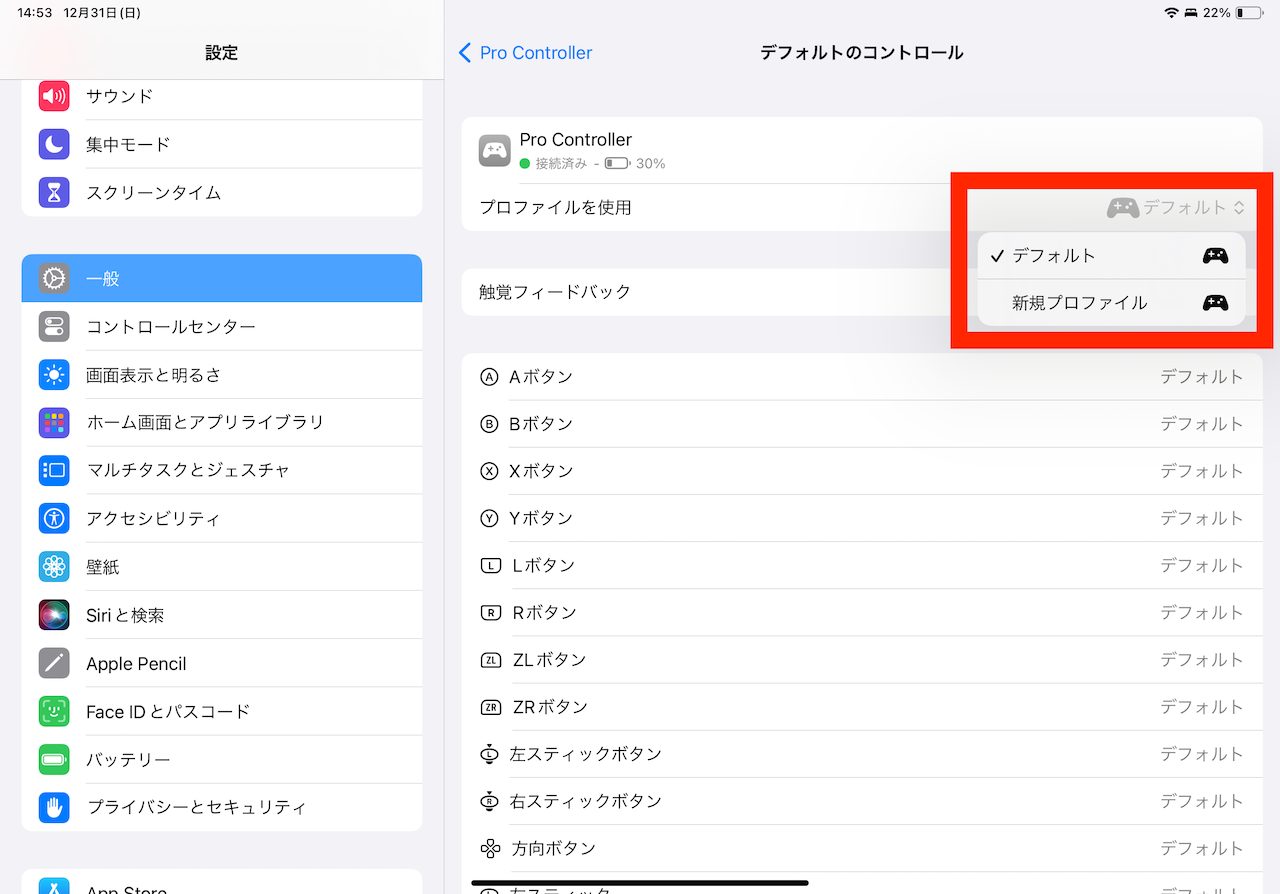1280x894 pixels.
Task: Open ZLボタン mapping row
Action: (861, 660)
